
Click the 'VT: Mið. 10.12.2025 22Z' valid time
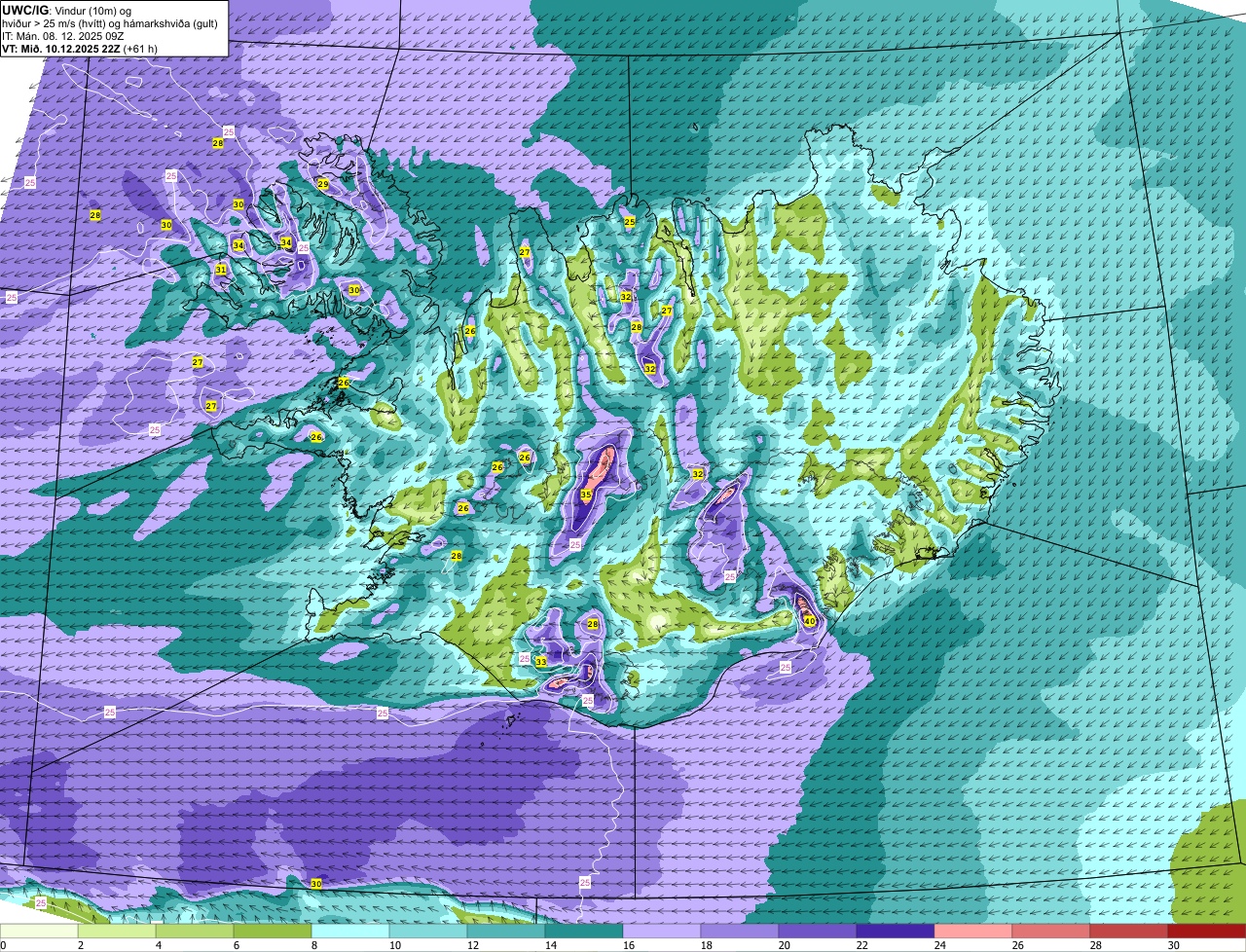[60, 48]
